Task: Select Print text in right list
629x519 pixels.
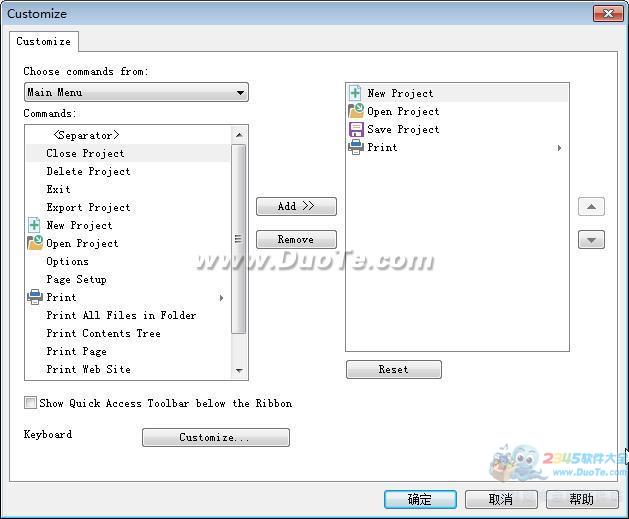Action: pos(382,147)
